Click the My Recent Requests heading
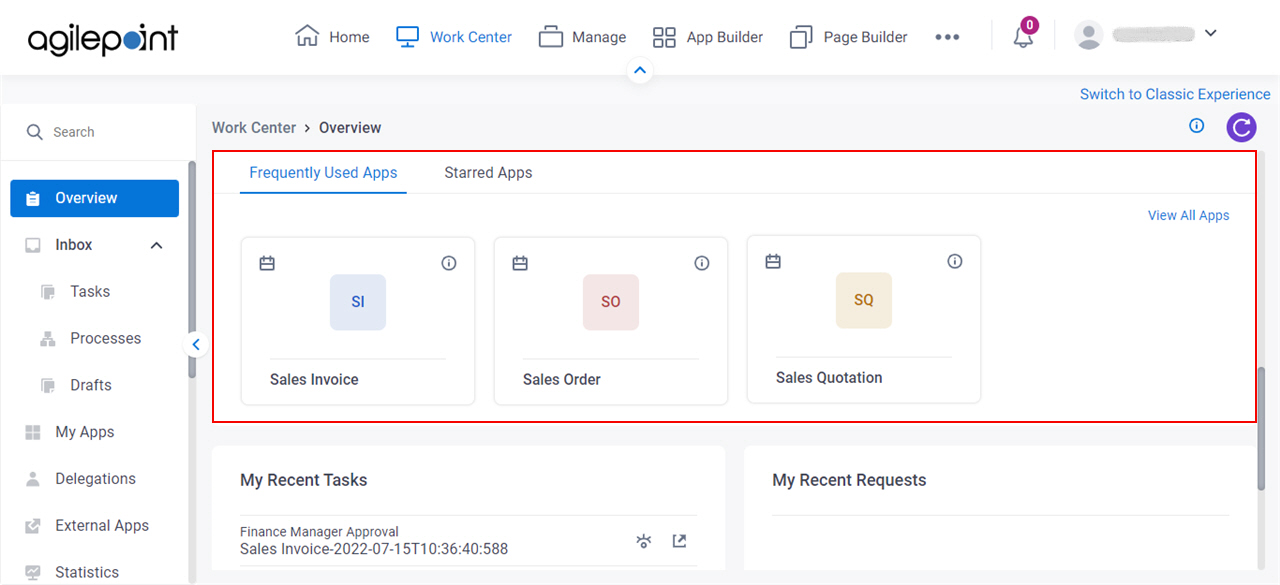The width and height of the screenshot is (1280, 585). (849, 480)
